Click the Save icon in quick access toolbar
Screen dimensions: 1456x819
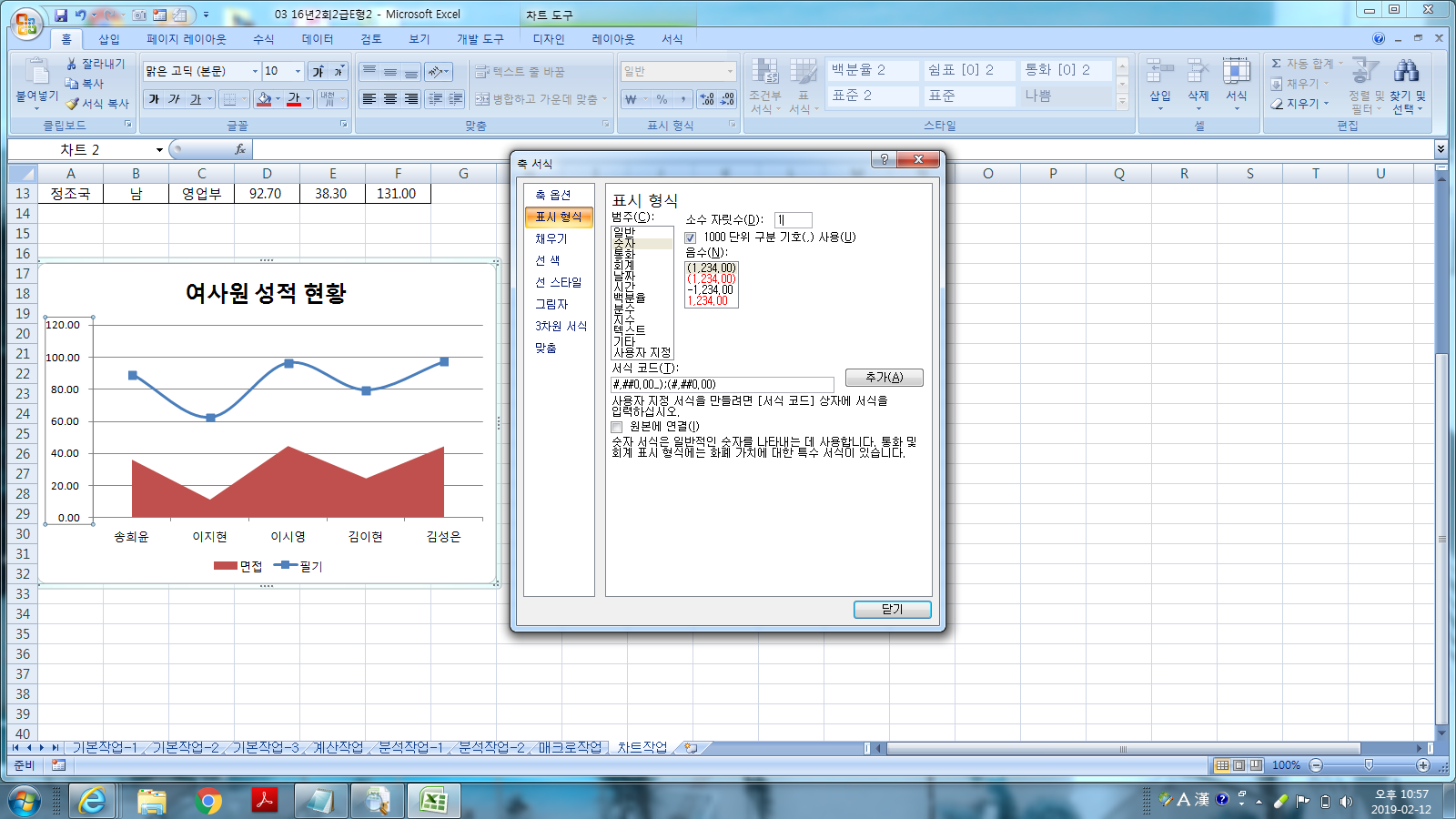(61, 15)
